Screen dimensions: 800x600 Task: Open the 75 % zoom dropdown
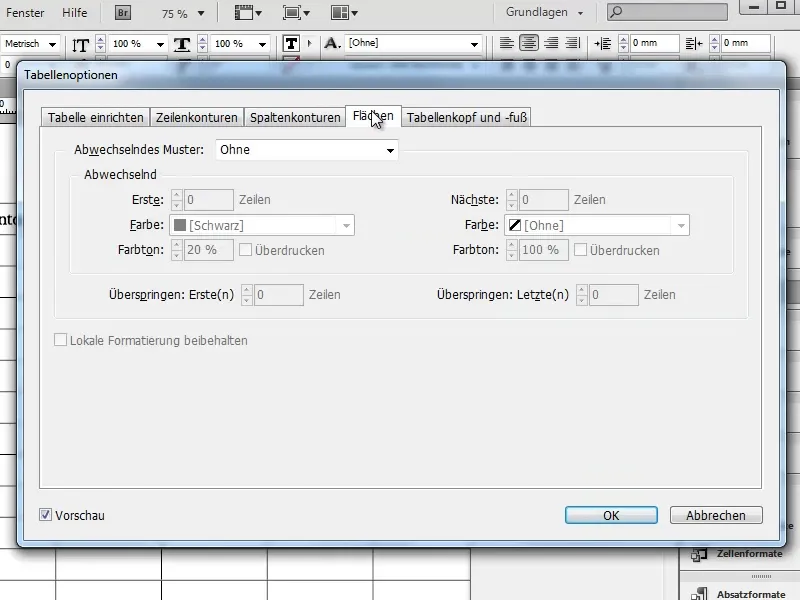(201, 14)
